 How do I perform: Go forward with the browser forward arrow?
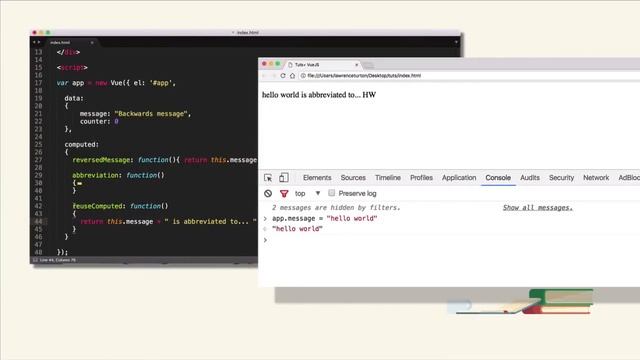[x=273, y=76]
